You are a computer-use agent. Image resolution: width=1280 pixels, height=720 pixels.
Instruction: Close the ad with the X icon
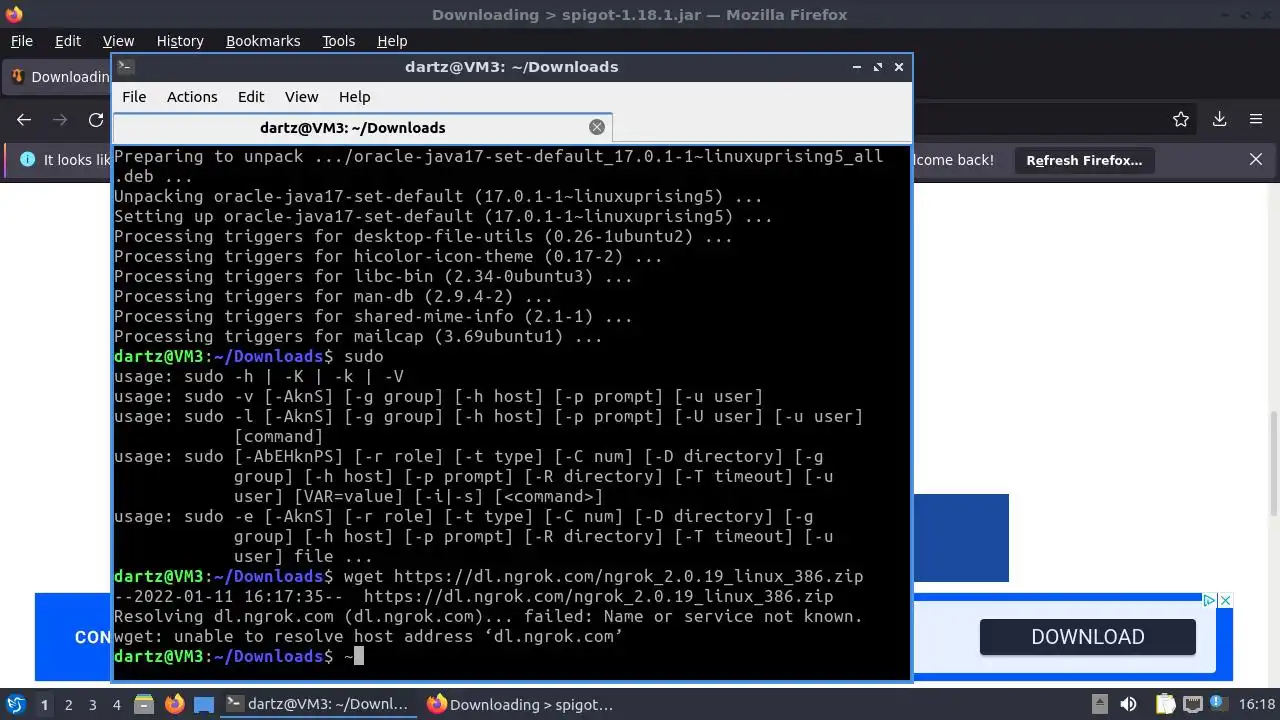pos(1225,600)
